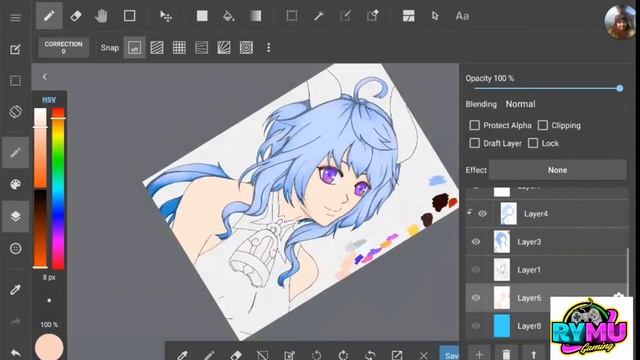Enable grid snap guide

point(179,48)
